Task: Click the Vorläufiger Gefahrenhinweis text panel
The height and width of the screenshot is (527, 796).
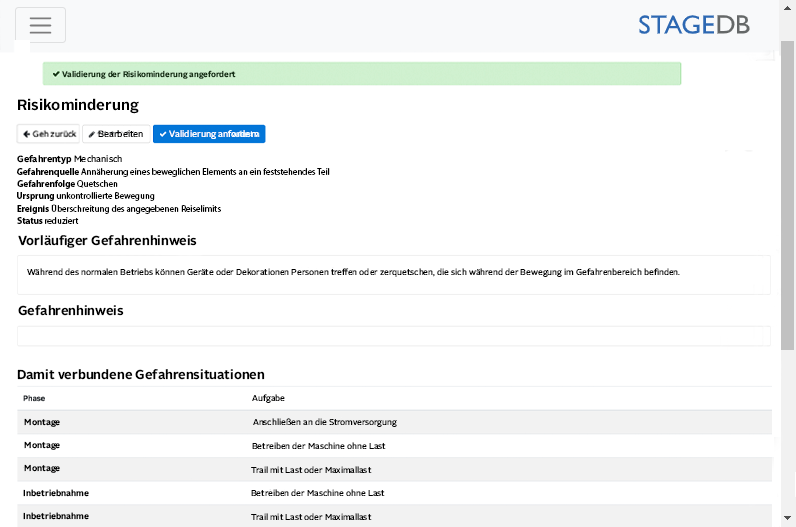Action: (x=393, y=273)
